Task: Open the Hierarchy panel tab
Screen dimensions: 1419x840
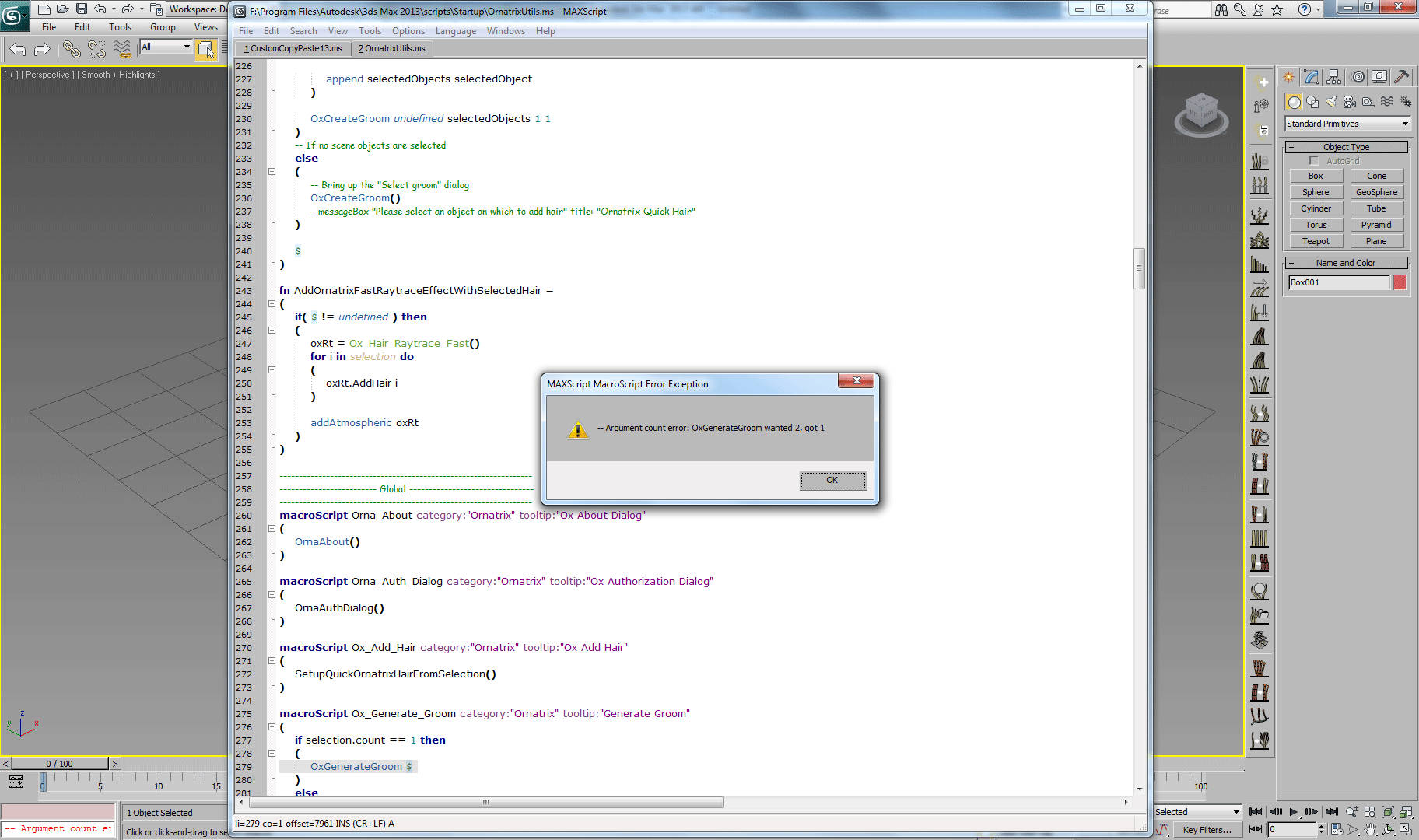Action: [x=1334, y=77]
